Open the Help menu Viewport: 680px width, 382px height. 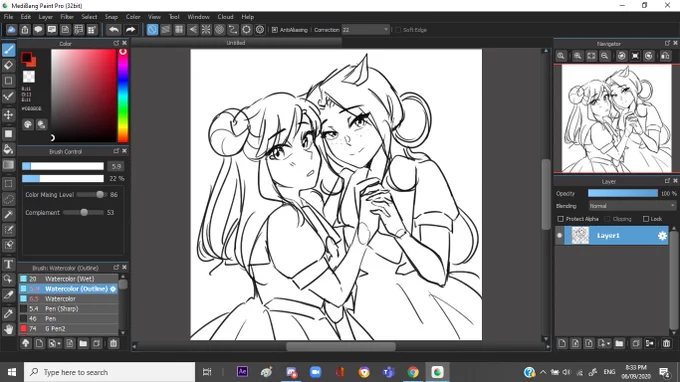[x=248, y=17]
